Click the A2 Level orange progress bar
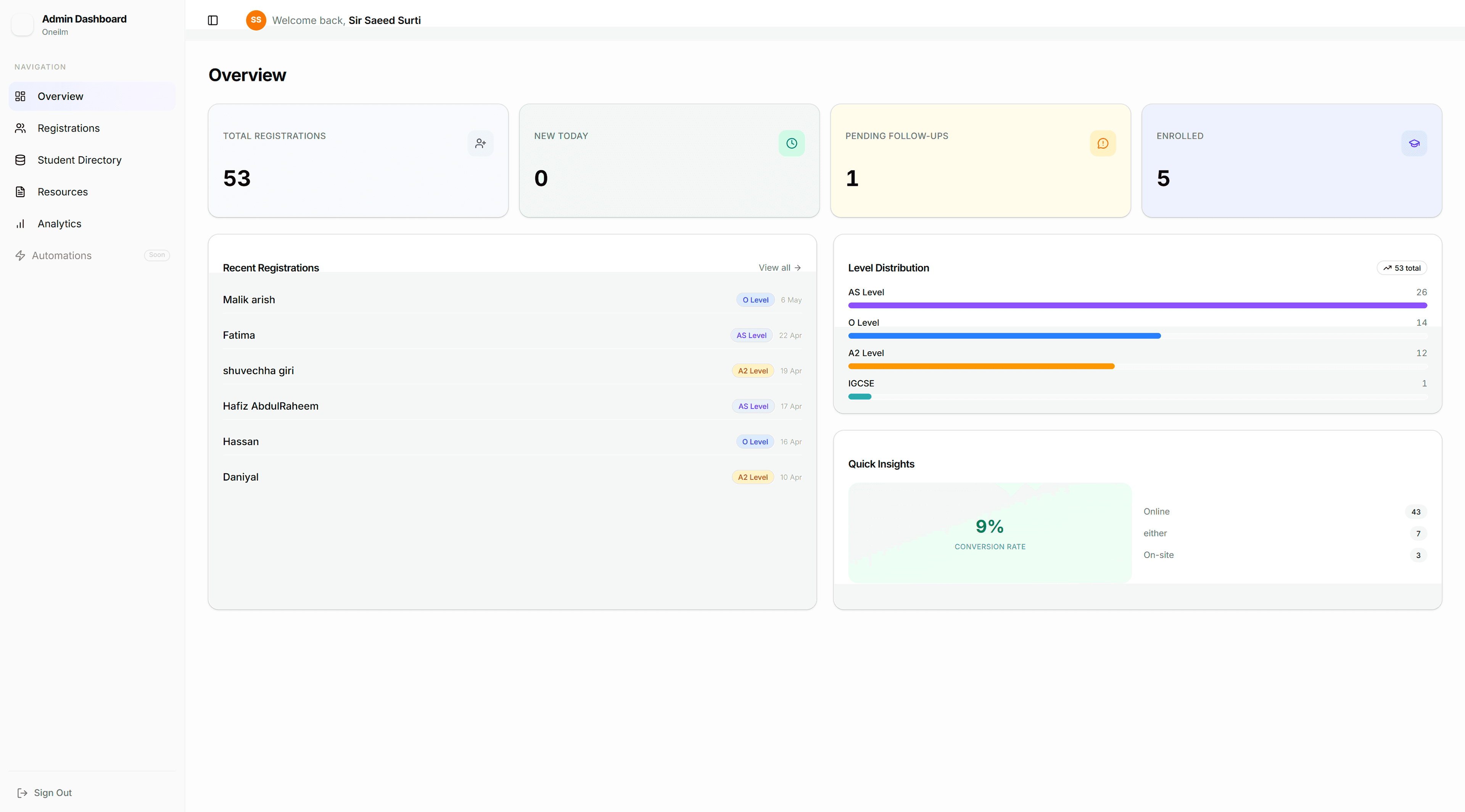Screen dimensions: 1465x812 pos(981,366)
